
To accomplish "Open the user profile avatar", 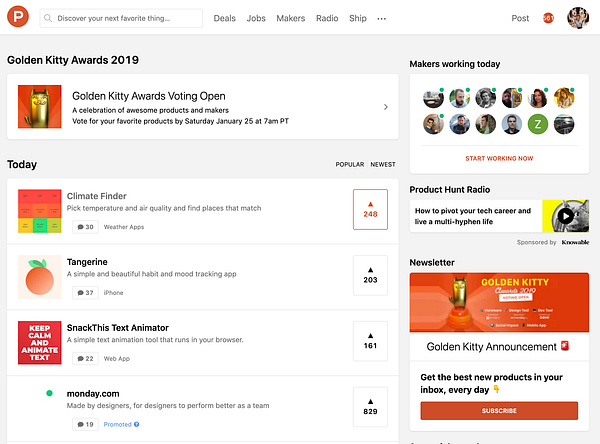I will pos(578,18).
